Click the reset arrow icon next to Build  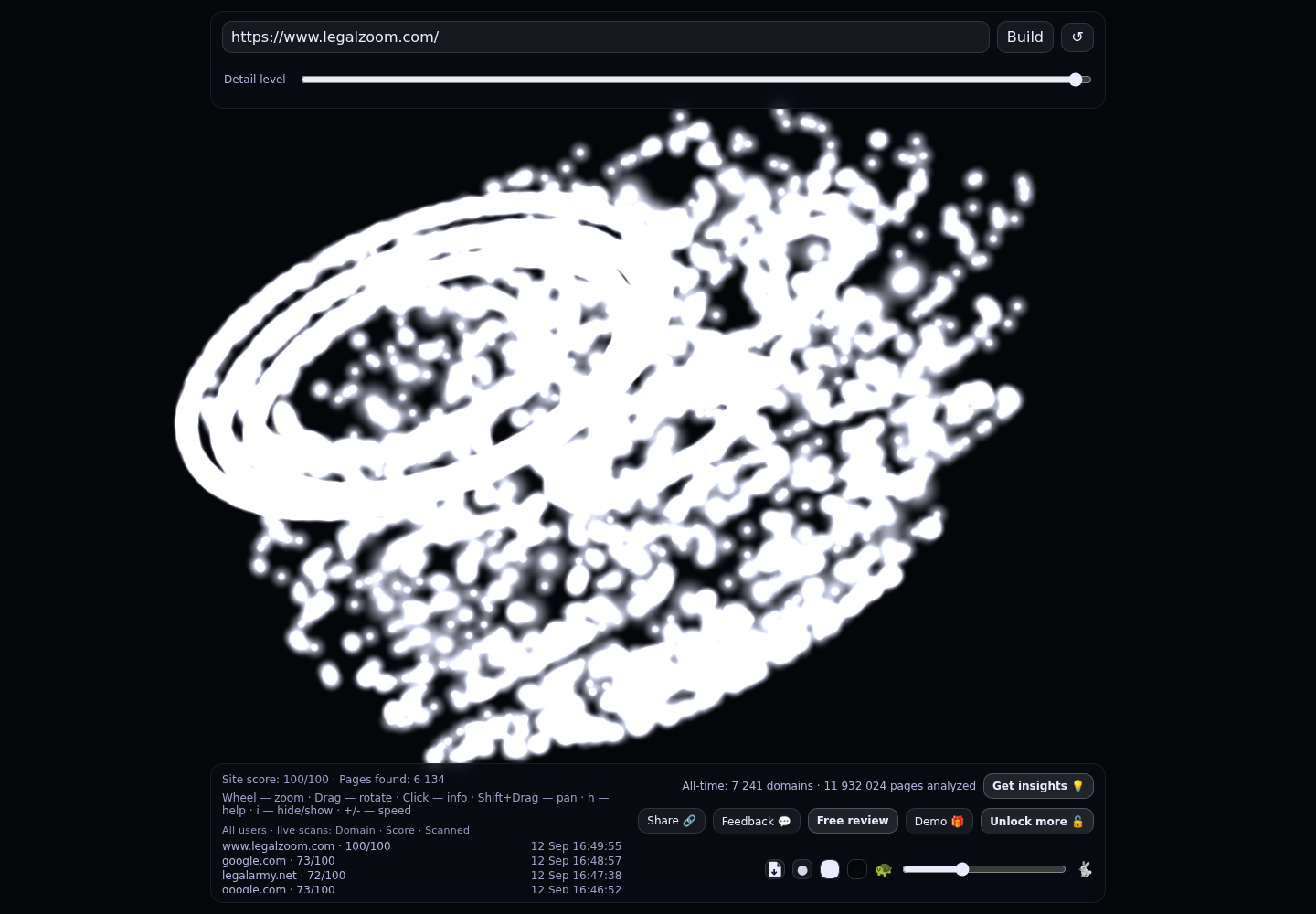(1077, 37)
